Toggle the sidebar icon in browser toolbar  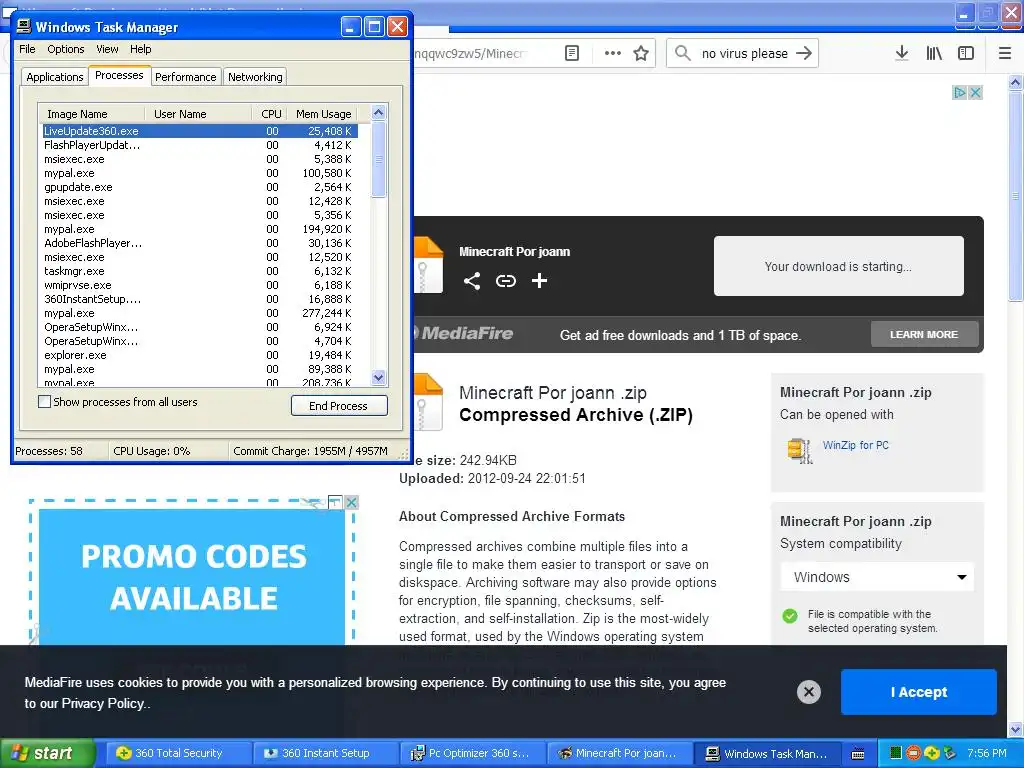tap(966, 54)
